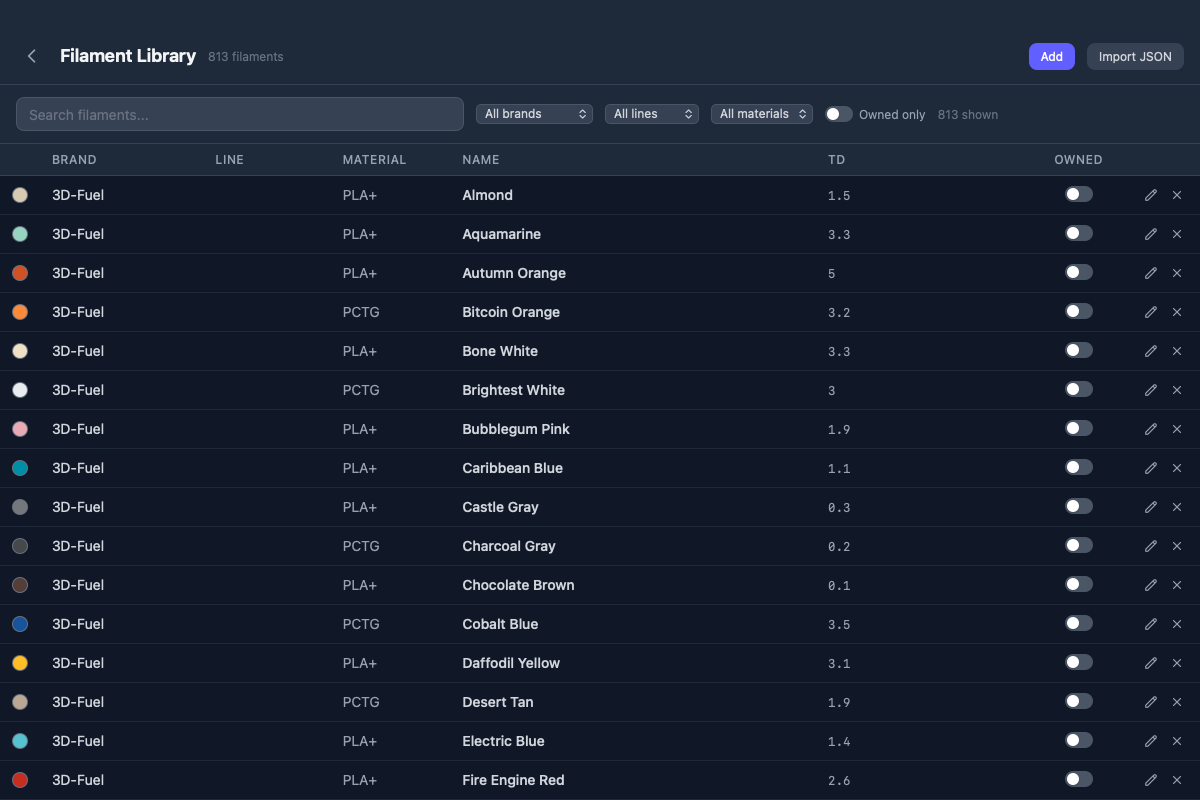The width and height of the screenshot is (1200, 800).
Task: Remove Brightest White filament
Action: coord(1177,390)
